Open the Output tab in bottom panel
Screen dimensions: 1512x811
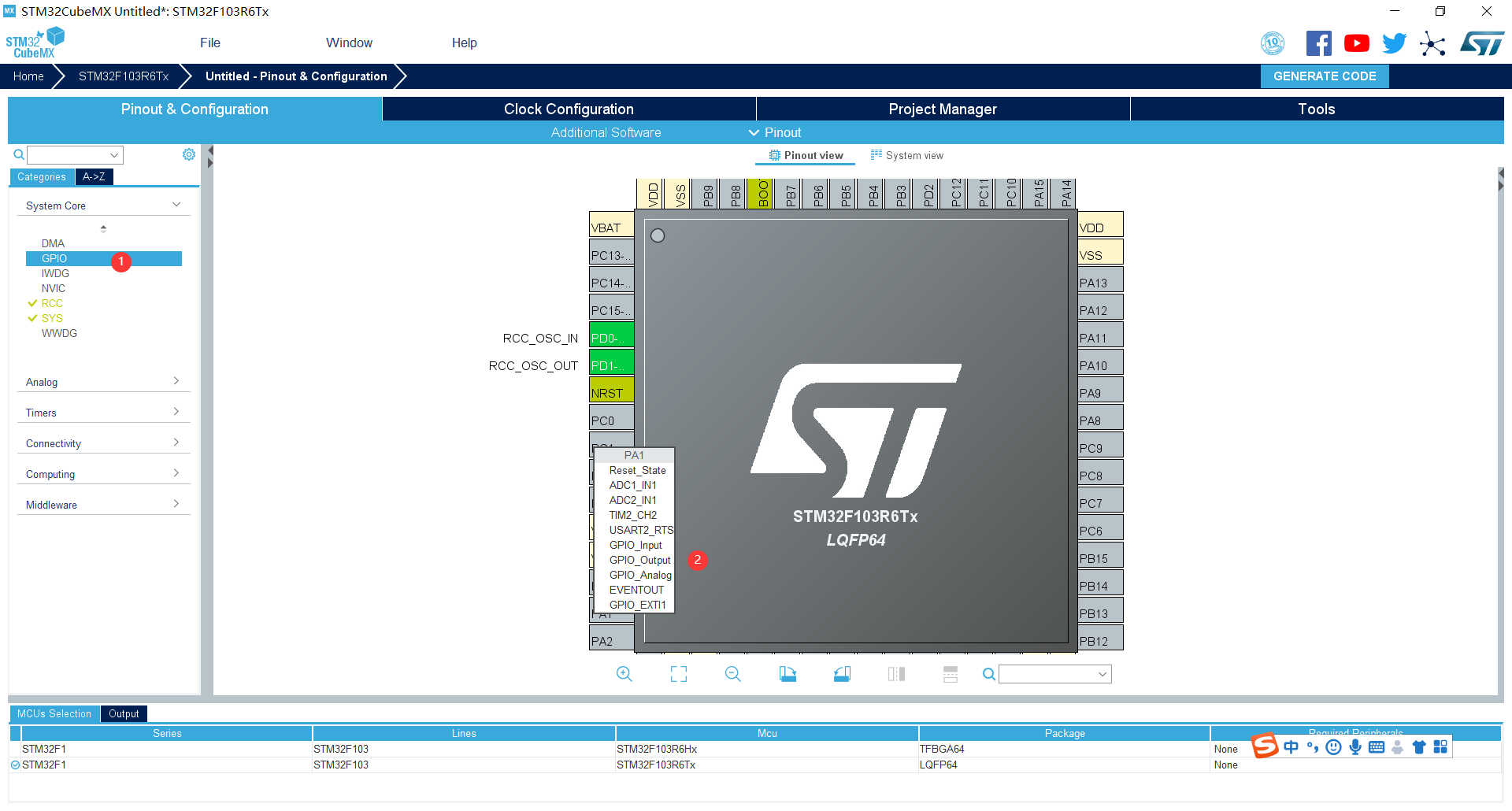(124, 713)
